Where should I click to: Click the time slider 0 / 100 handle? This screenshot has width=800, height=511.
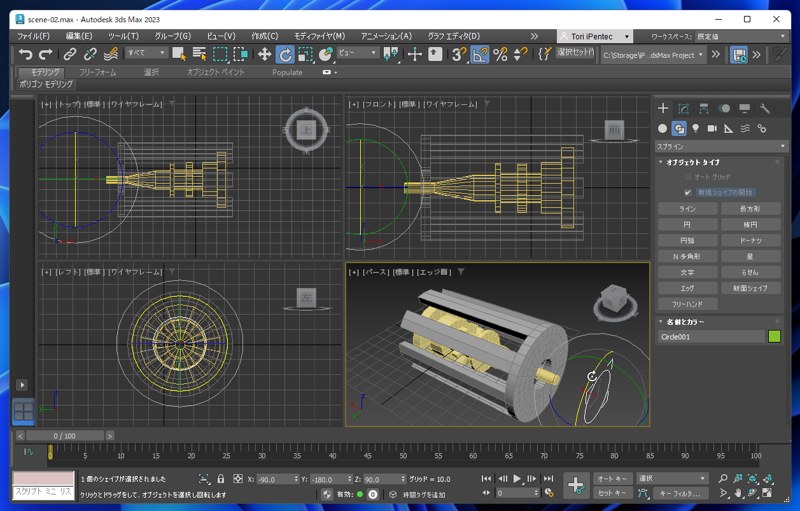(x=65, y=436)
